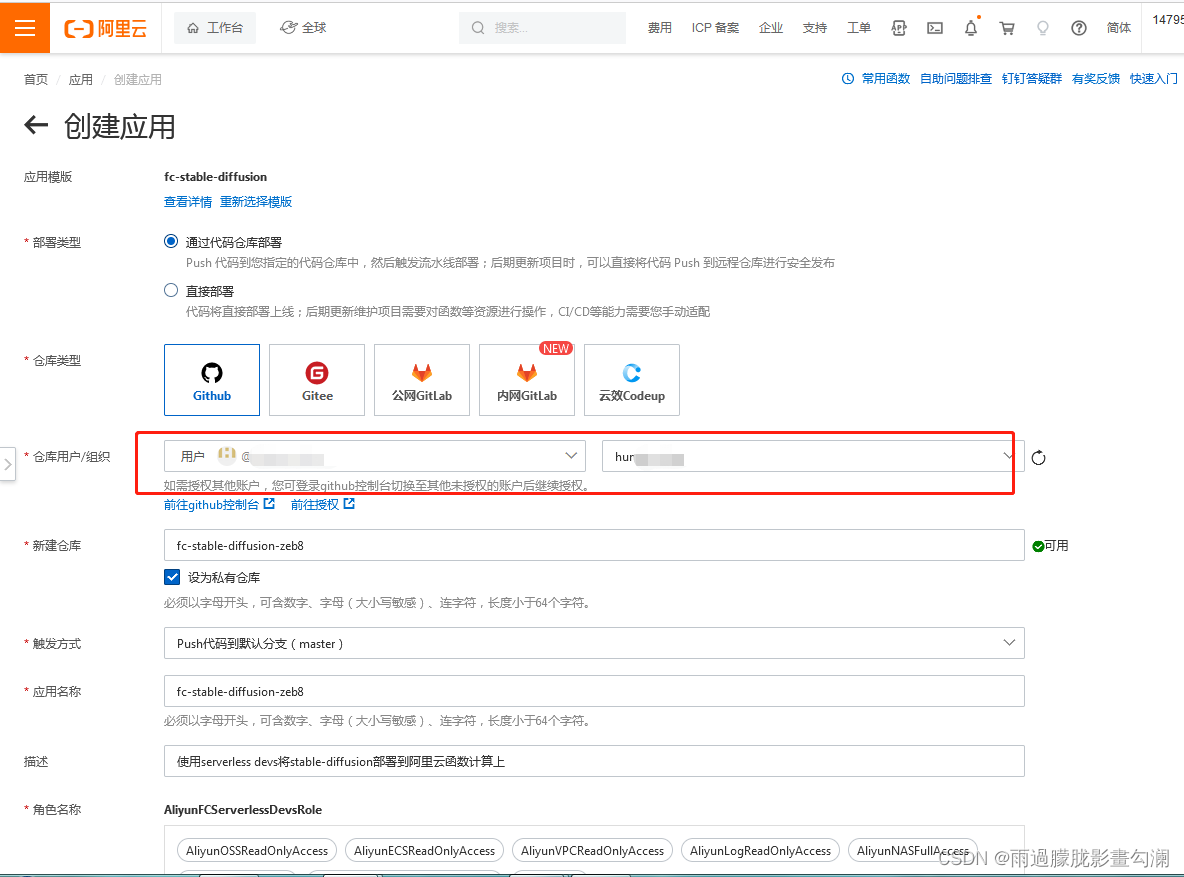Choose 内网GitLab repository type
1184x877 pixels.
click(527, 380)
